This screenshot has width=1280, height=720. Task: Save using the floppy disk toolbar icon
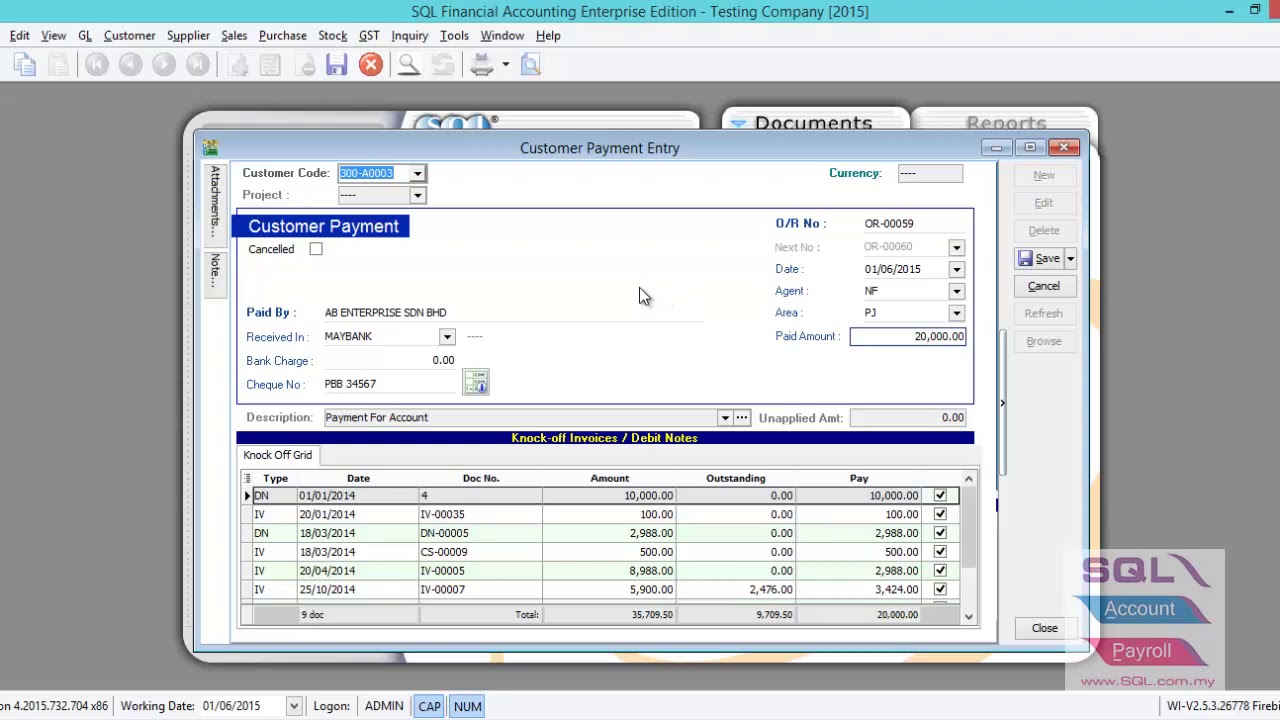(337, 65)
